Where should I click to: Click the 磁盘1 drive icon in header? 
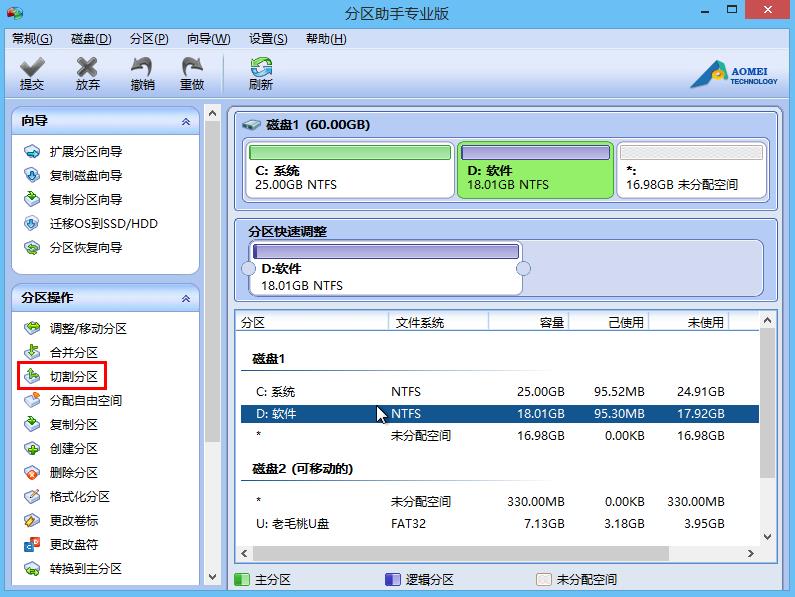pos(251,124)
